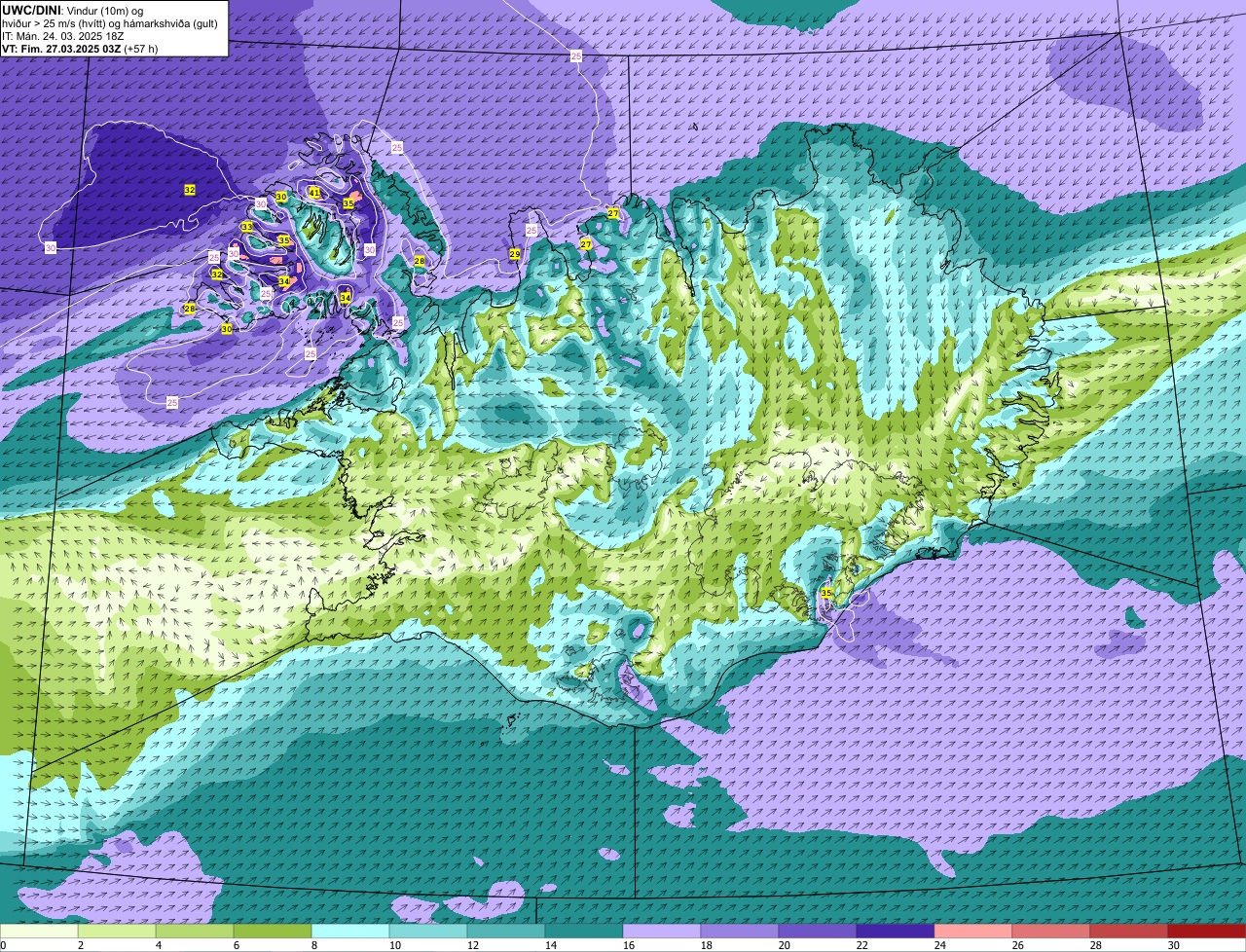Click the '2' tick label on the legend scale
The image size is (1246, 952).
click(80, 945)
